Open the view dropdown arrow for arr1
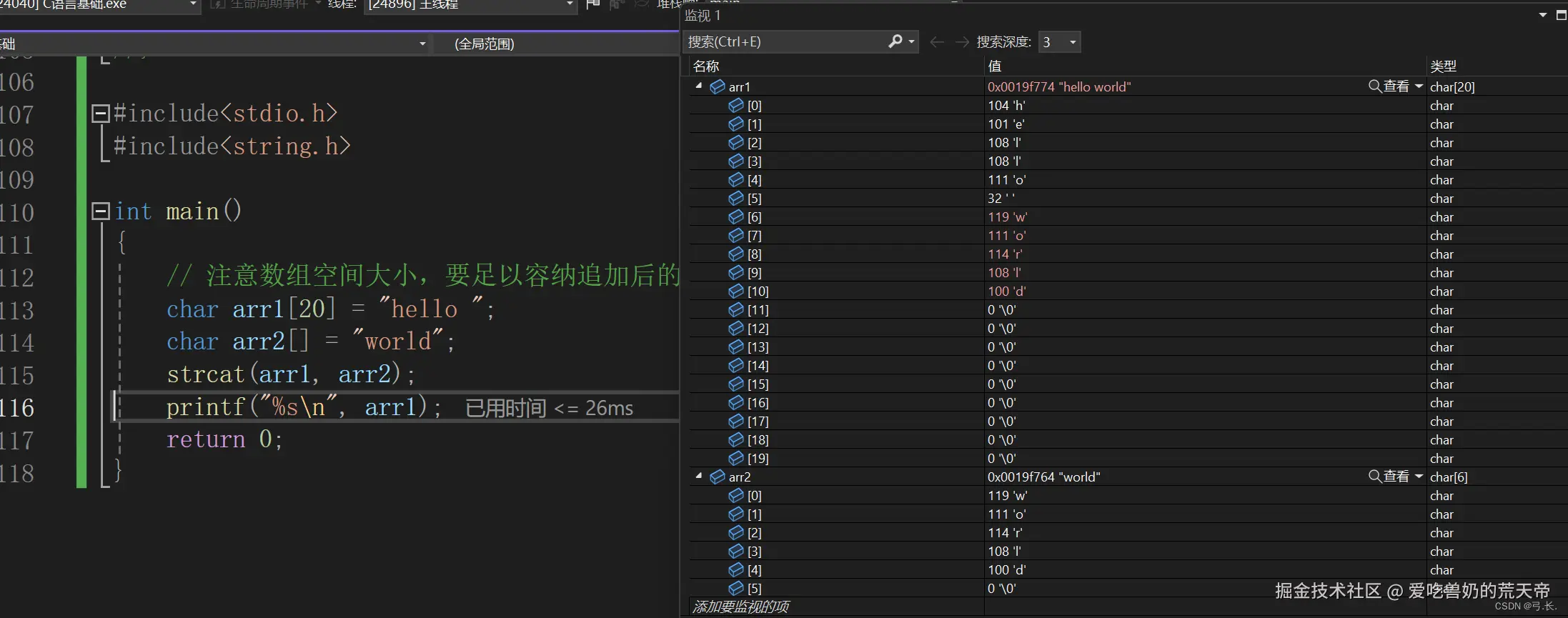This screenshot has height=618, width=1568. click(x=1419, y=86)
